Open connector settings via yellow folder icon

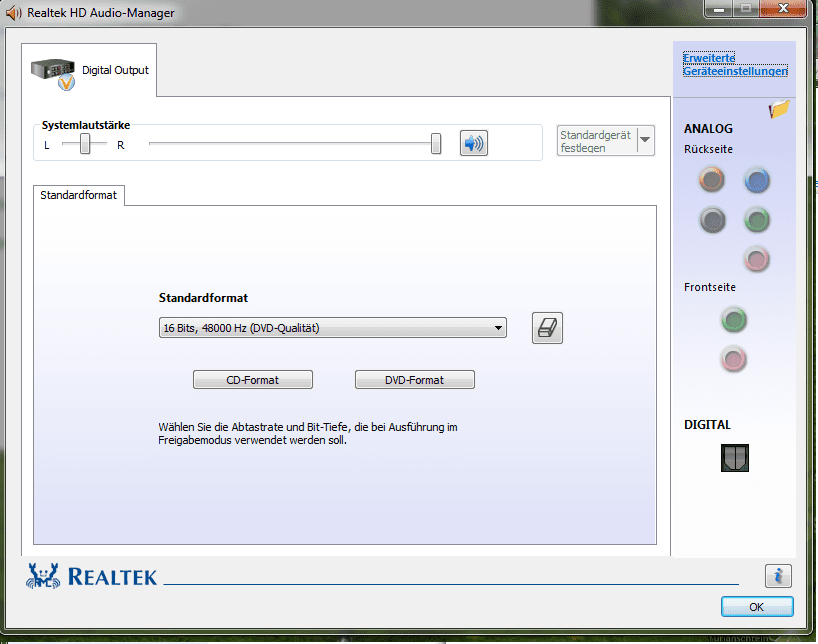(x=779, y=109)
